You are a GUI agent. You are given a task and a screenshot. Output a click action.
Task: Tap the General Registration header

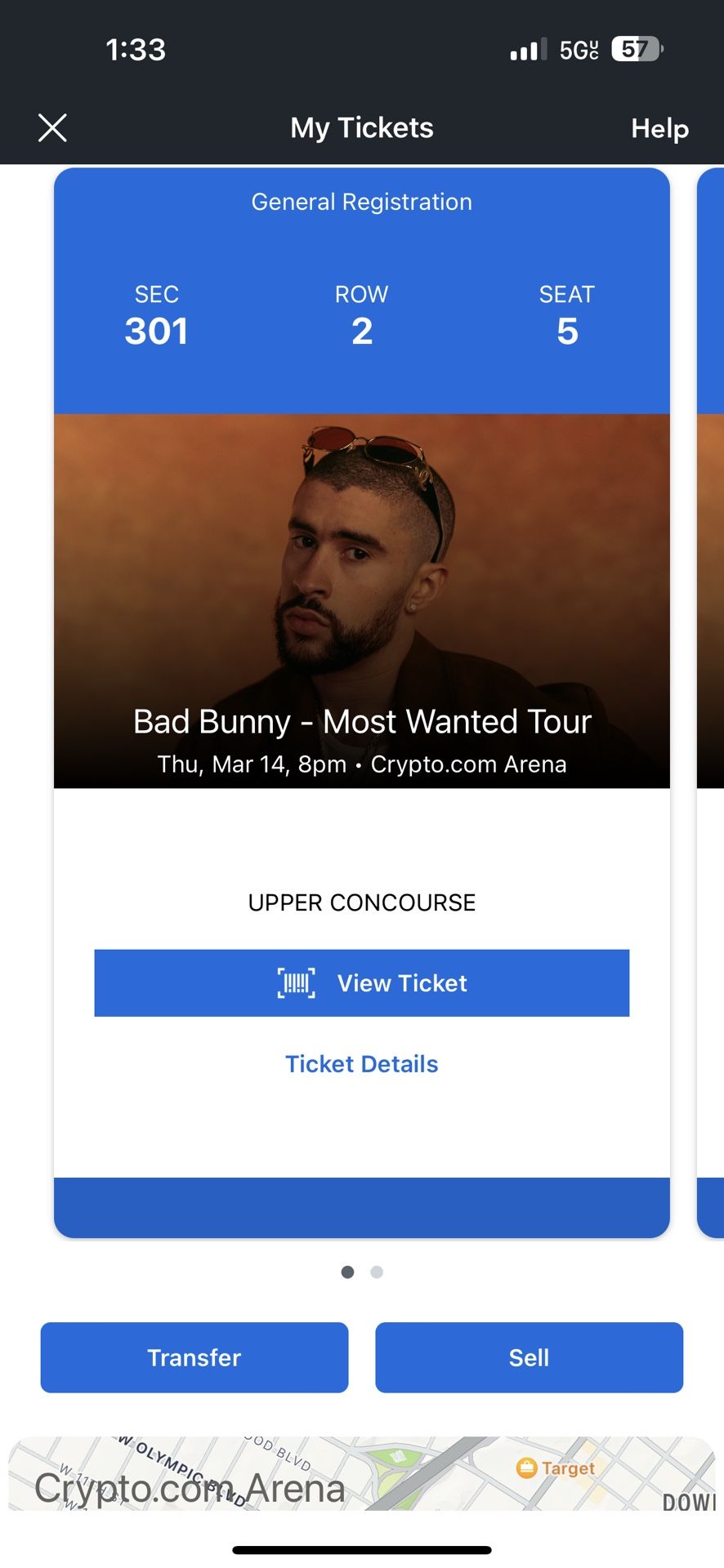(362, 202)
